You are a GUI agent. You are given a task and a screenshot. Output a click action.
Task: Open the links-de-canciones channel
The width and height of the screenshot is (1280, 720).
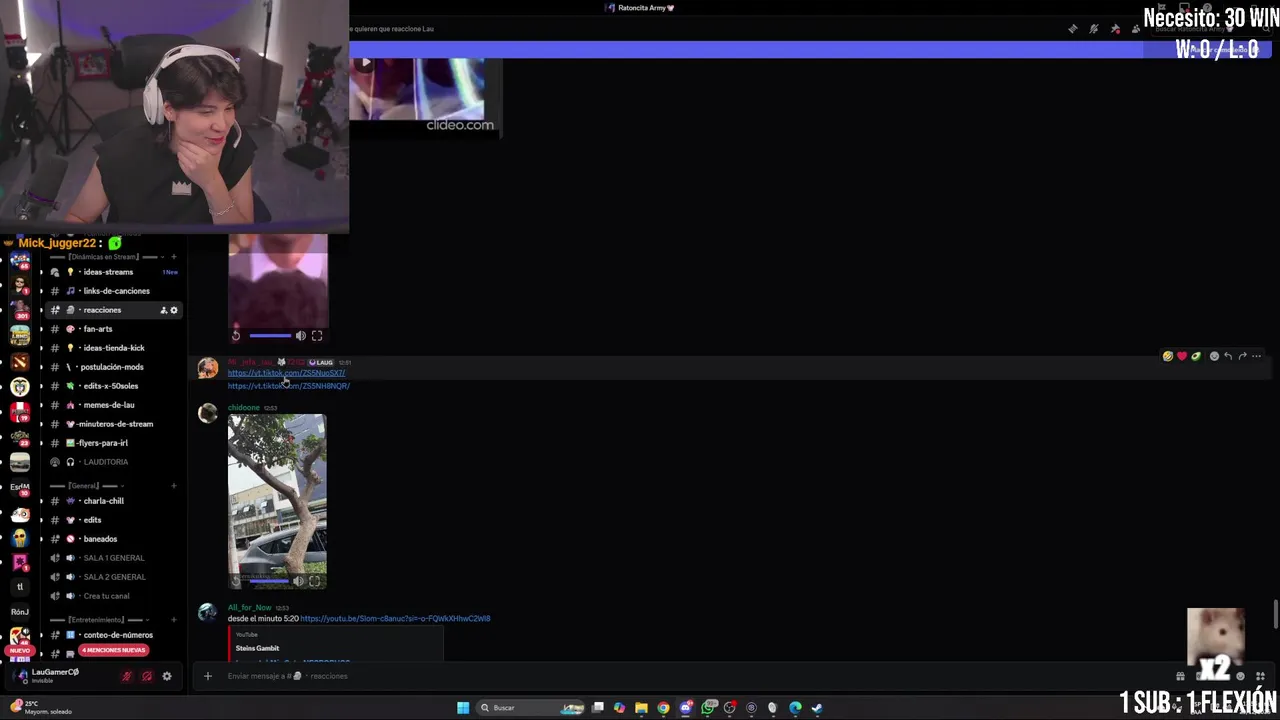click(116, 291)
